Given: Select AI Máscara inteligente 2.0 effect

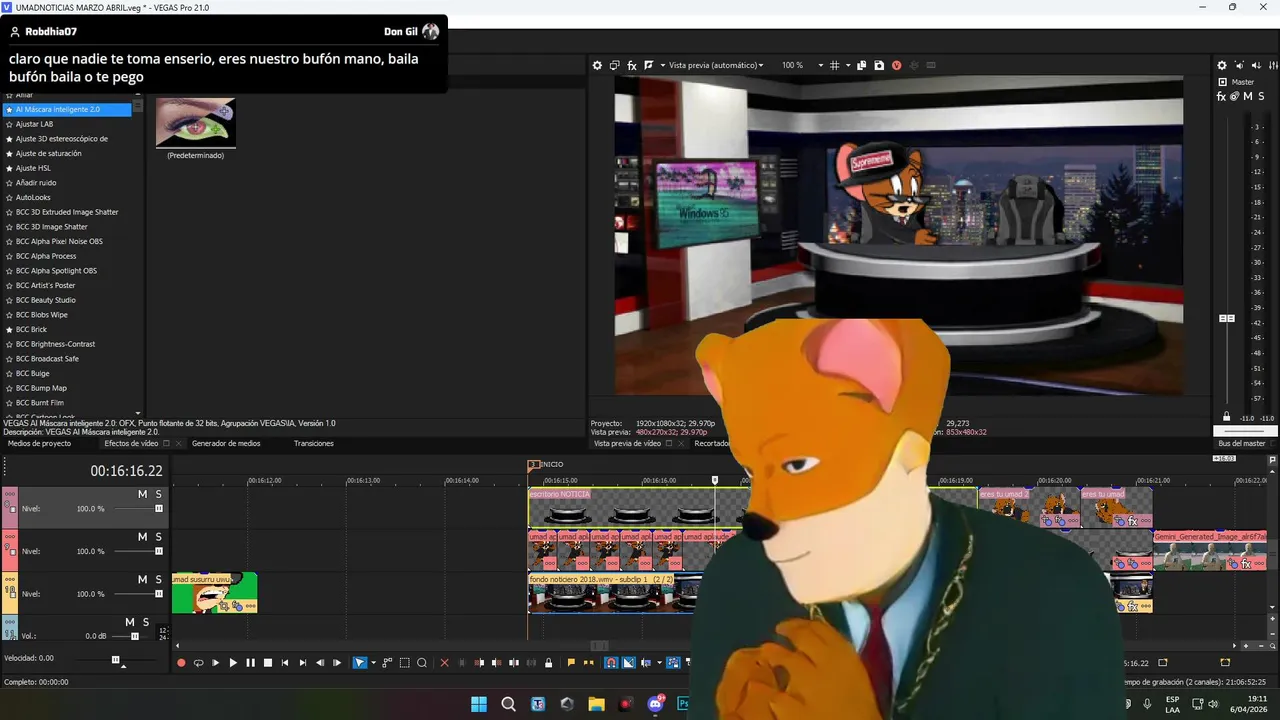Looking at the screenshot, I should [67, 109].
